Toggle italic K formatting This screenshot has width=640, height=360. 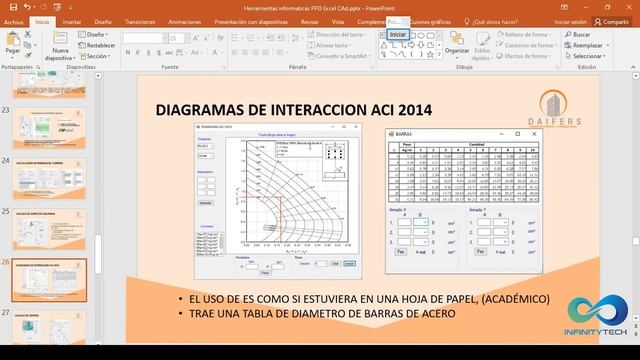pos(138,53)
